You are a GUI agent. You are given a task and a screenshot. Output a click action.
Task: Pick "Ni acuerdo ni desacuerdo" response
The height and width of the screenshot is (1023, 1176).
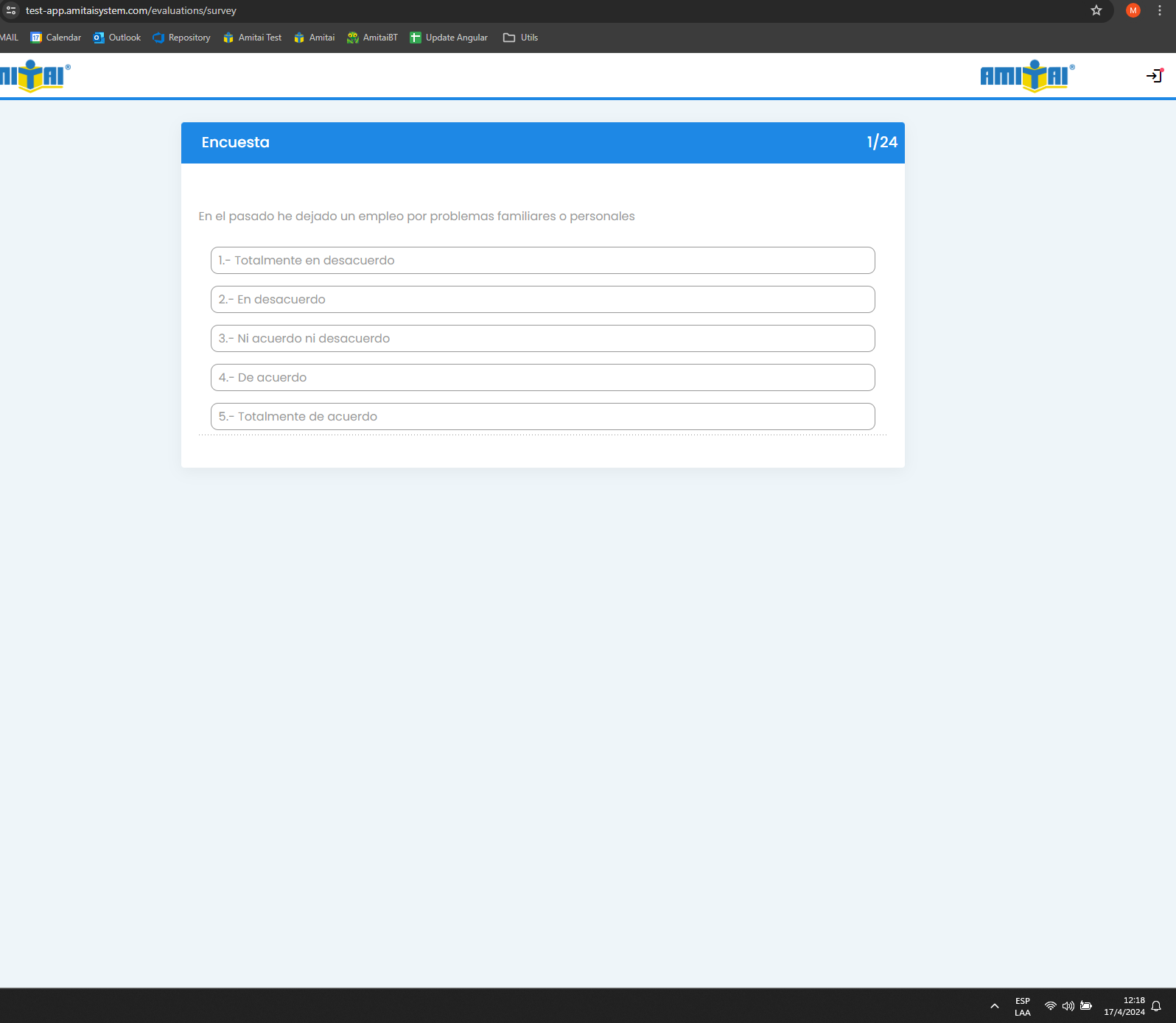542,339
